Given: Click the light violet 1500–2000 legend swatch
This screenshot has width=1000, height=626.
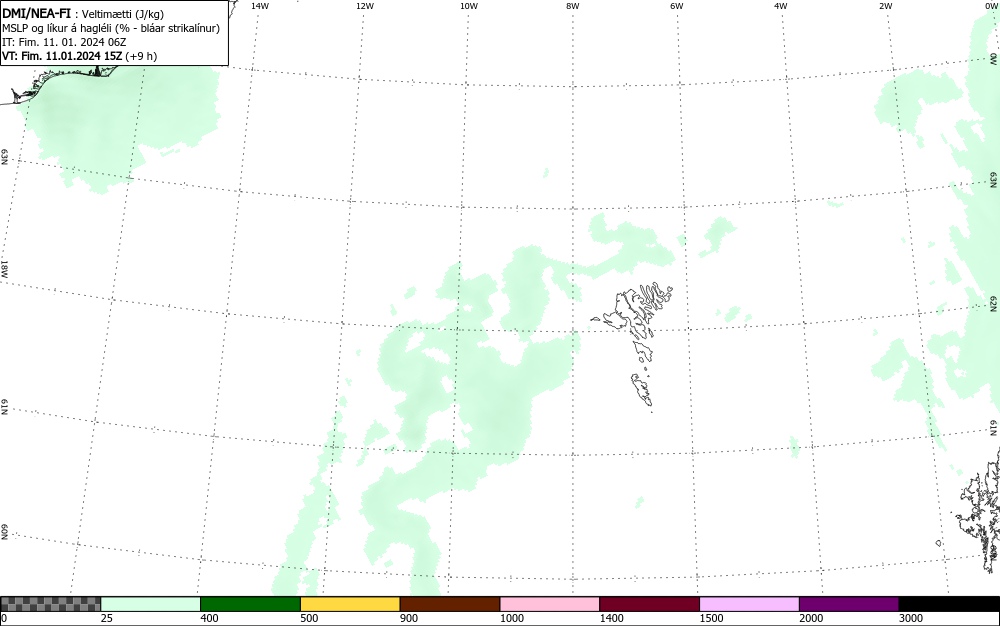Looking at the screenshot, I should click(x=749, y=604).
